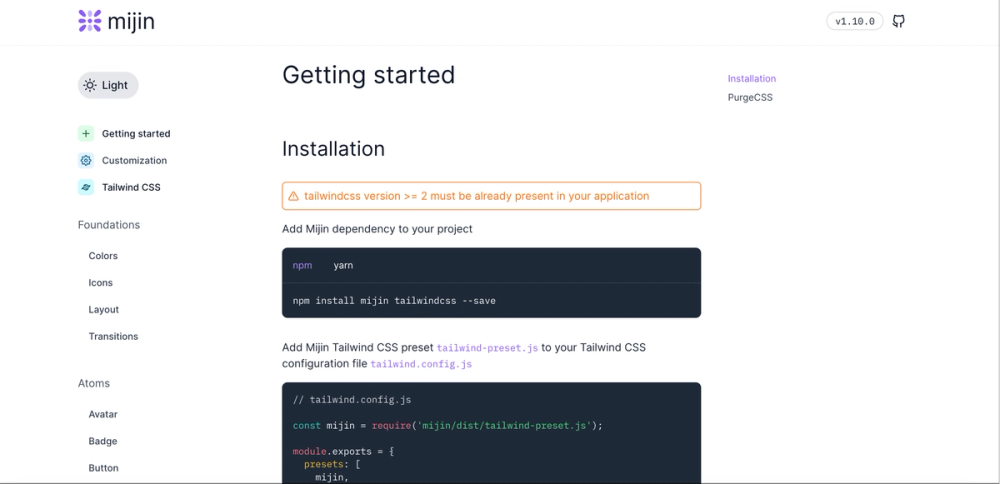The height and width of the screenshot is (484, 1000).
Task: Click the '// tailwind.config.js' comment line
Action: click(x=352, y=400)
